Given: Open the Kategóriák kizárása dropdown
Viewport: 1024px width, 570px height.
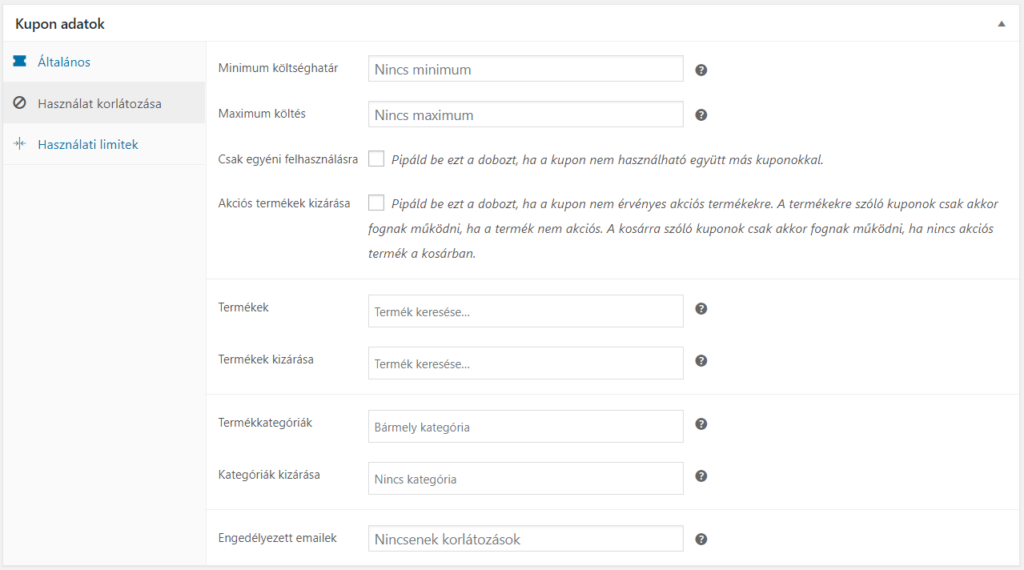Looking at the screenshot, I should 526,479.
